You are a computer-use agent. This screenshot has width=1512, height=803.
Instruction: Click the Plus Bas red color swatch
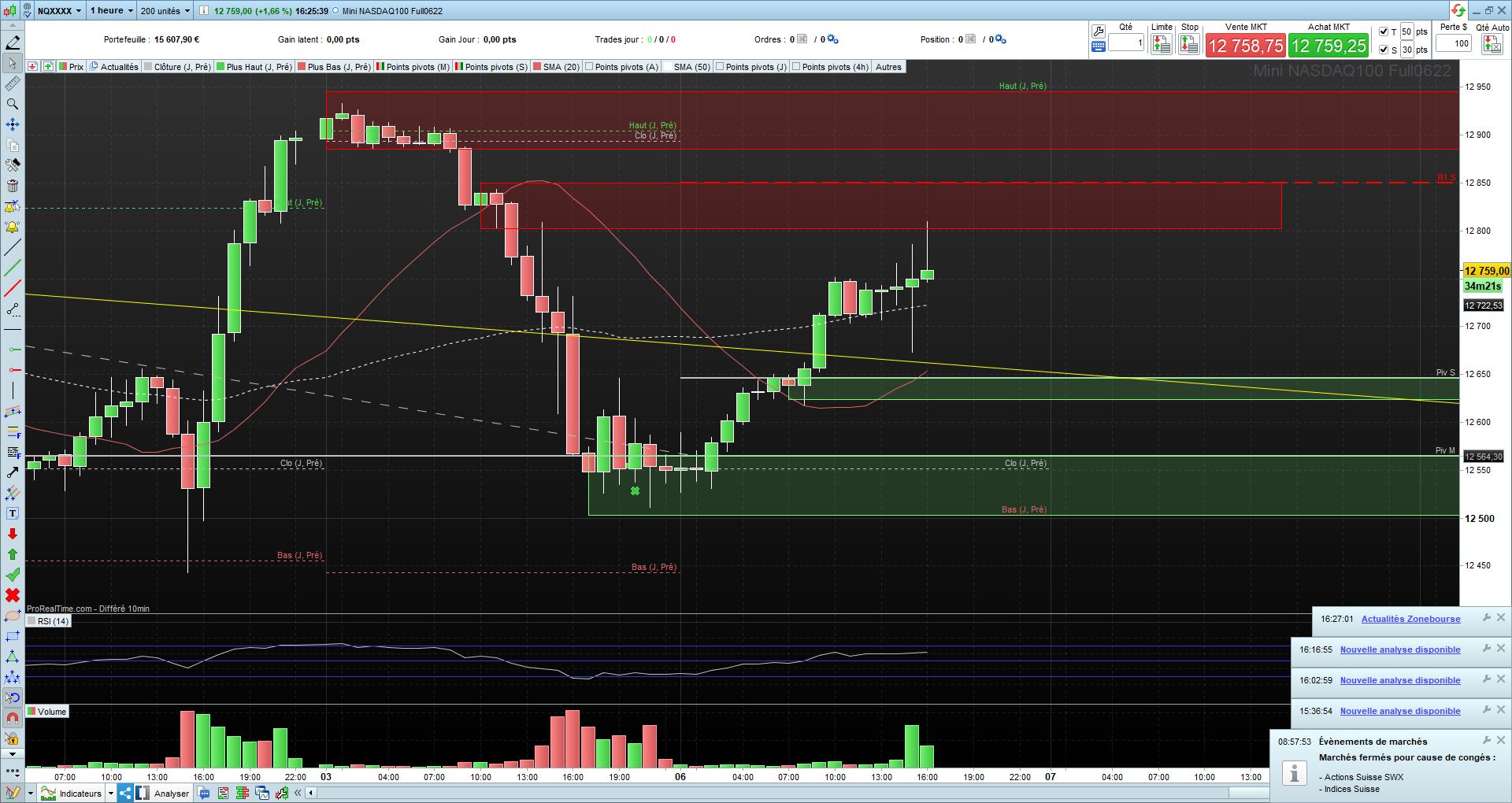tap(302, 67)
